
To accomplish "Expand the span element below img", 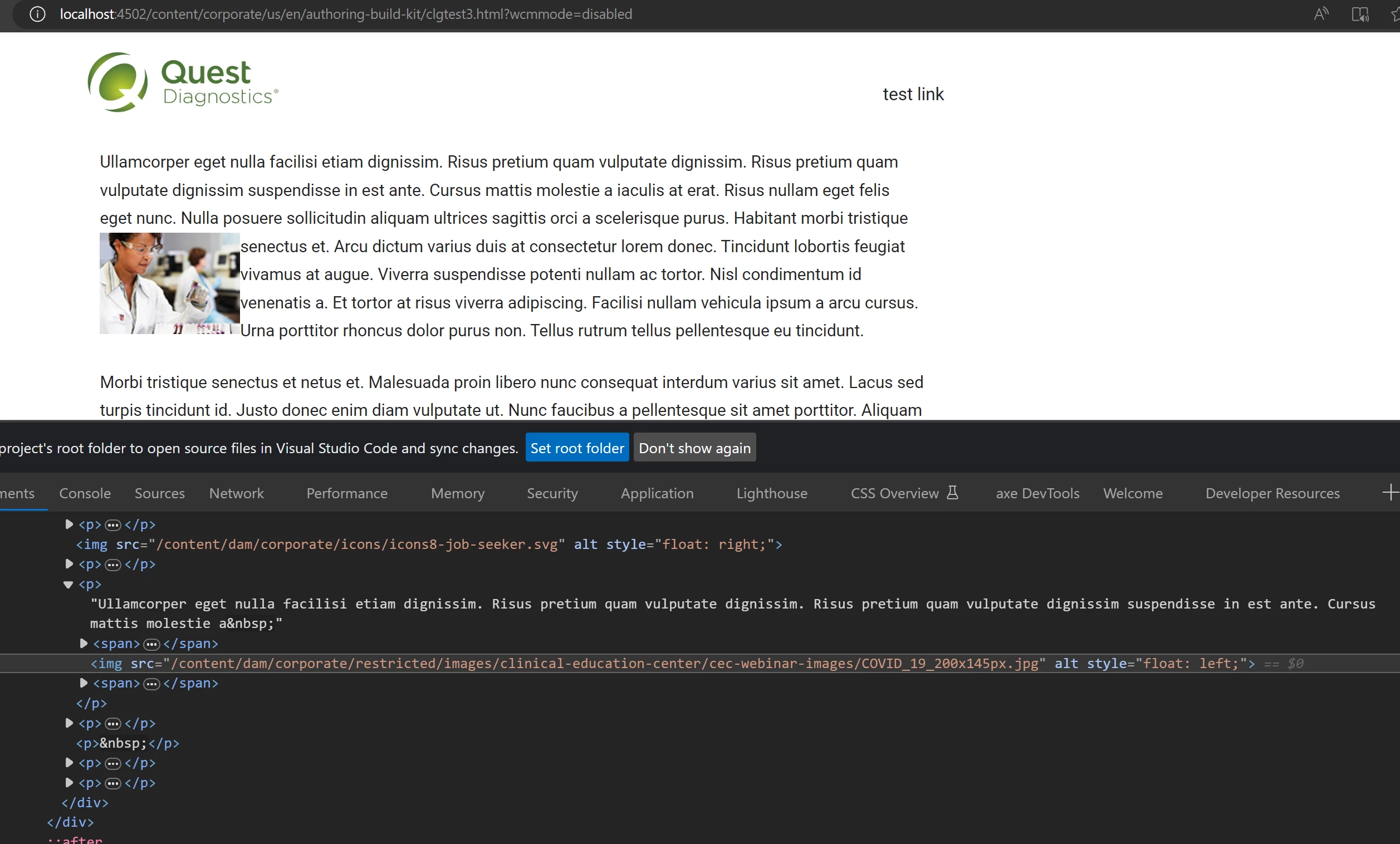I will point(84,683).
